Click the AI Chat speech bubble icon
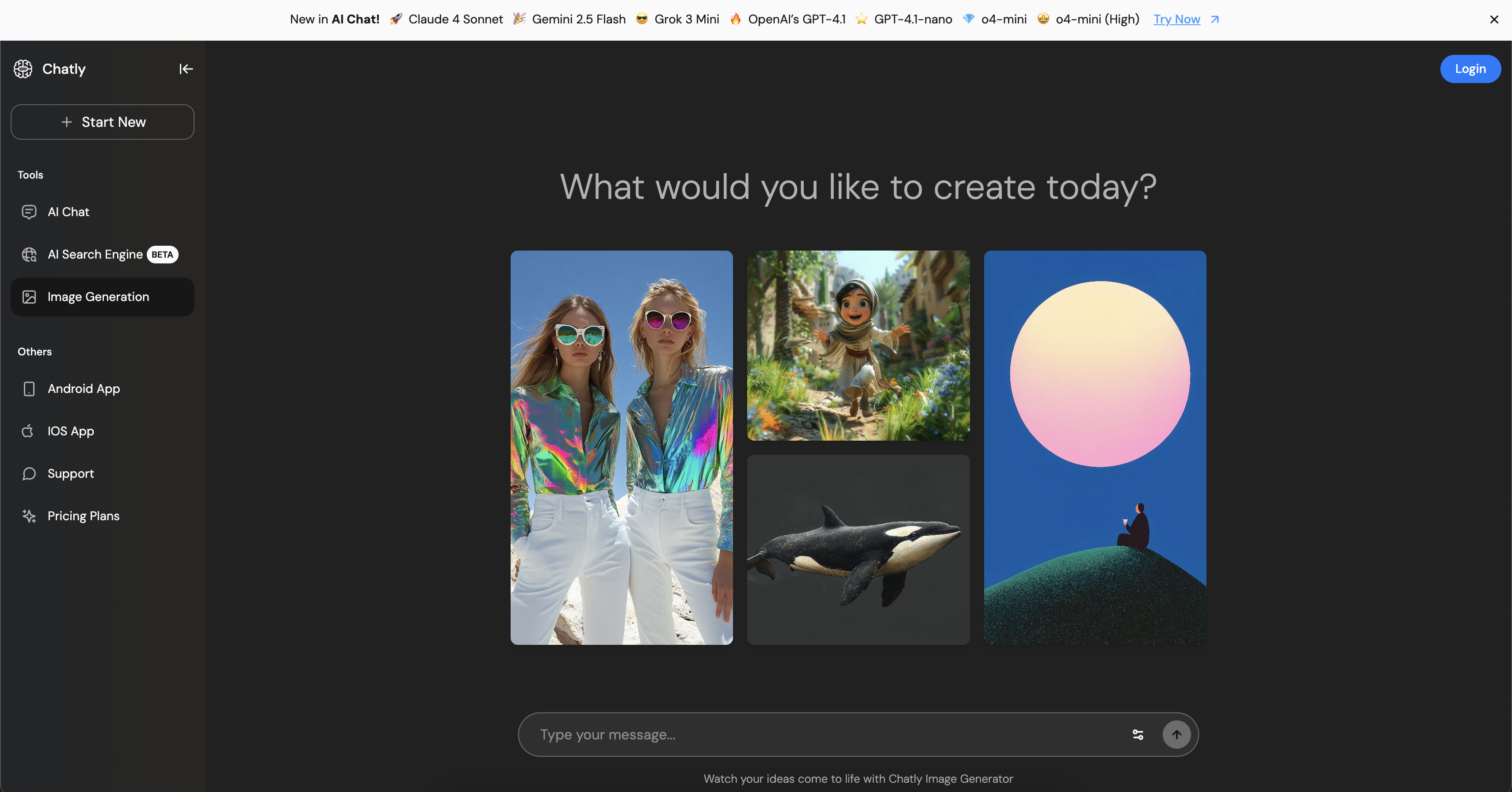 (x=29, y=212)
